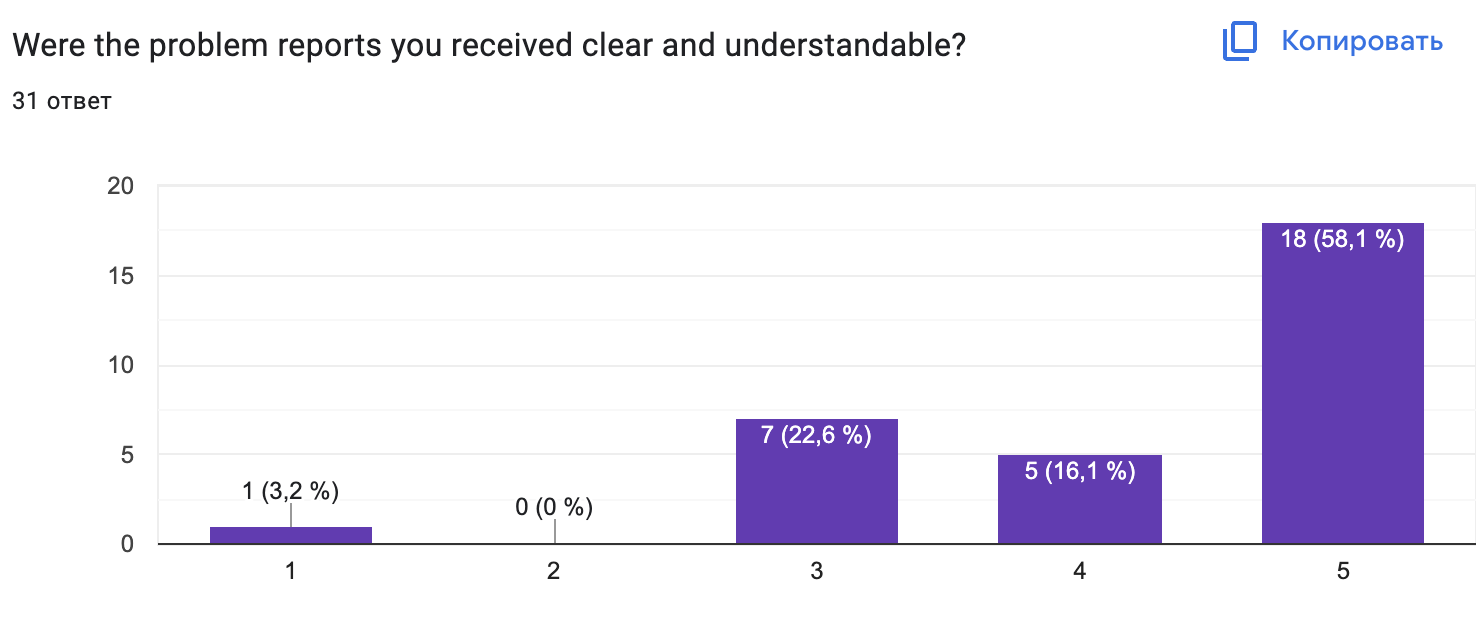The width and height of the screenshot is (1477, 623).
Task: Select the '7 (22,6 %)' data label
Action: [816, 436]
